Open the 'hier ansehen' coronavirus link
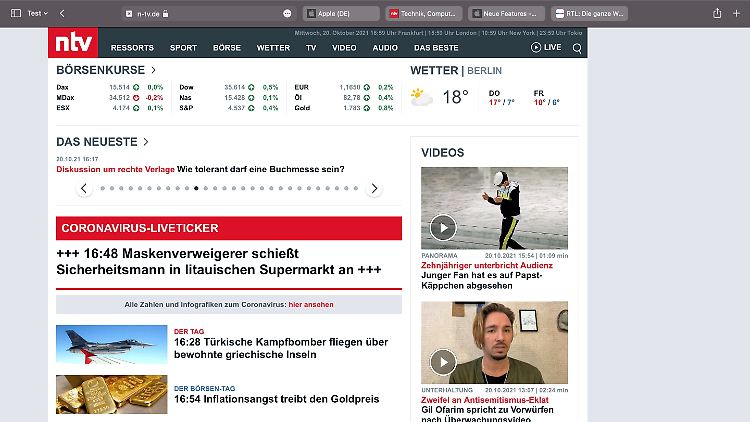This screenshot has width=750, height=422. coord(311,304)
